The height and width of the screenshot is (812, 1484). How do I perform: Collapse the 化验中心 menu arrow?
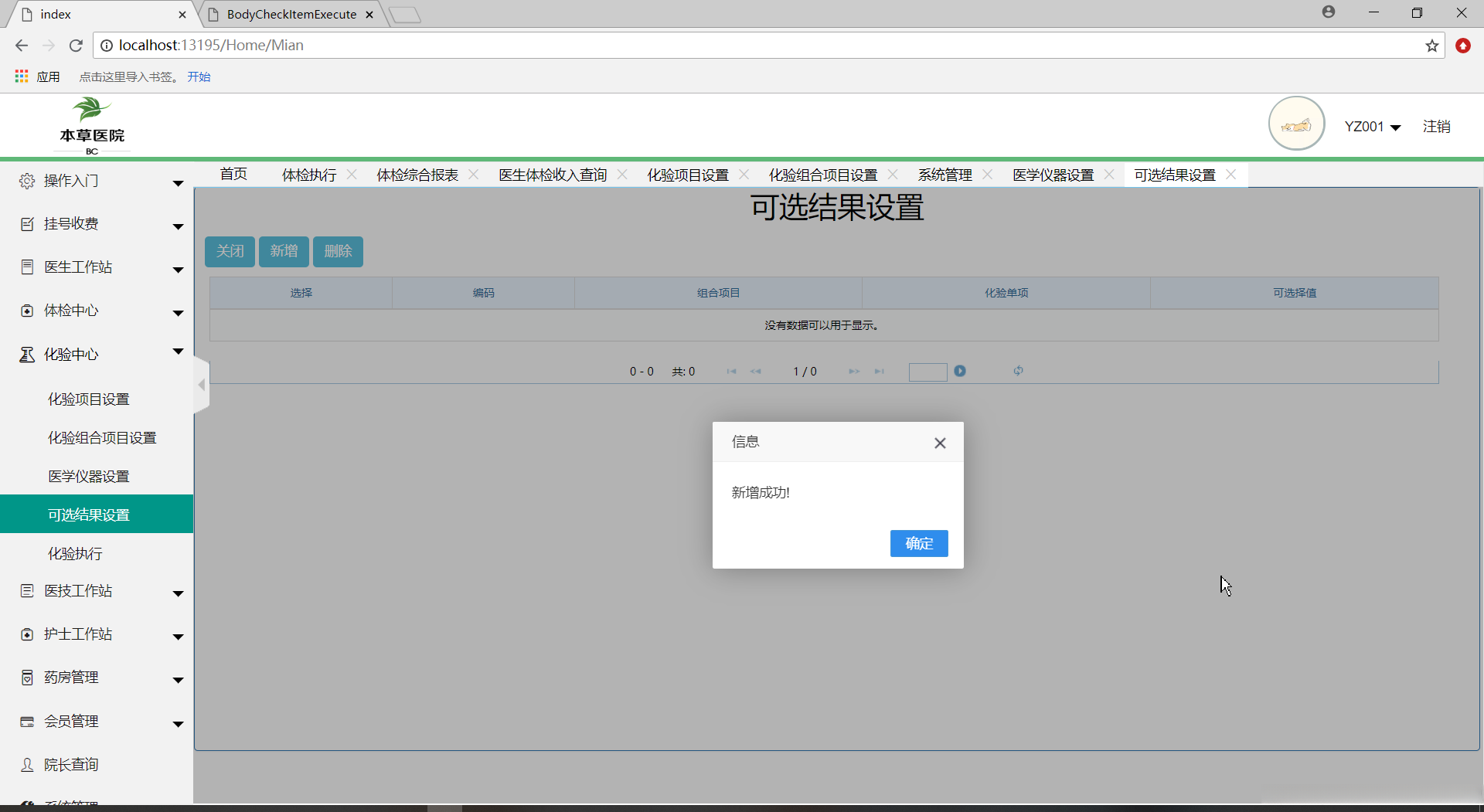coord(179,352)
